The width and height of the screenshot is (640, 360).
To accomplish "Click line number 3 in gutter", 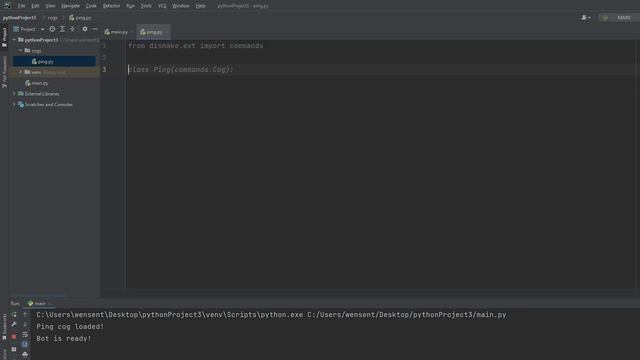I will click(104, 69).
